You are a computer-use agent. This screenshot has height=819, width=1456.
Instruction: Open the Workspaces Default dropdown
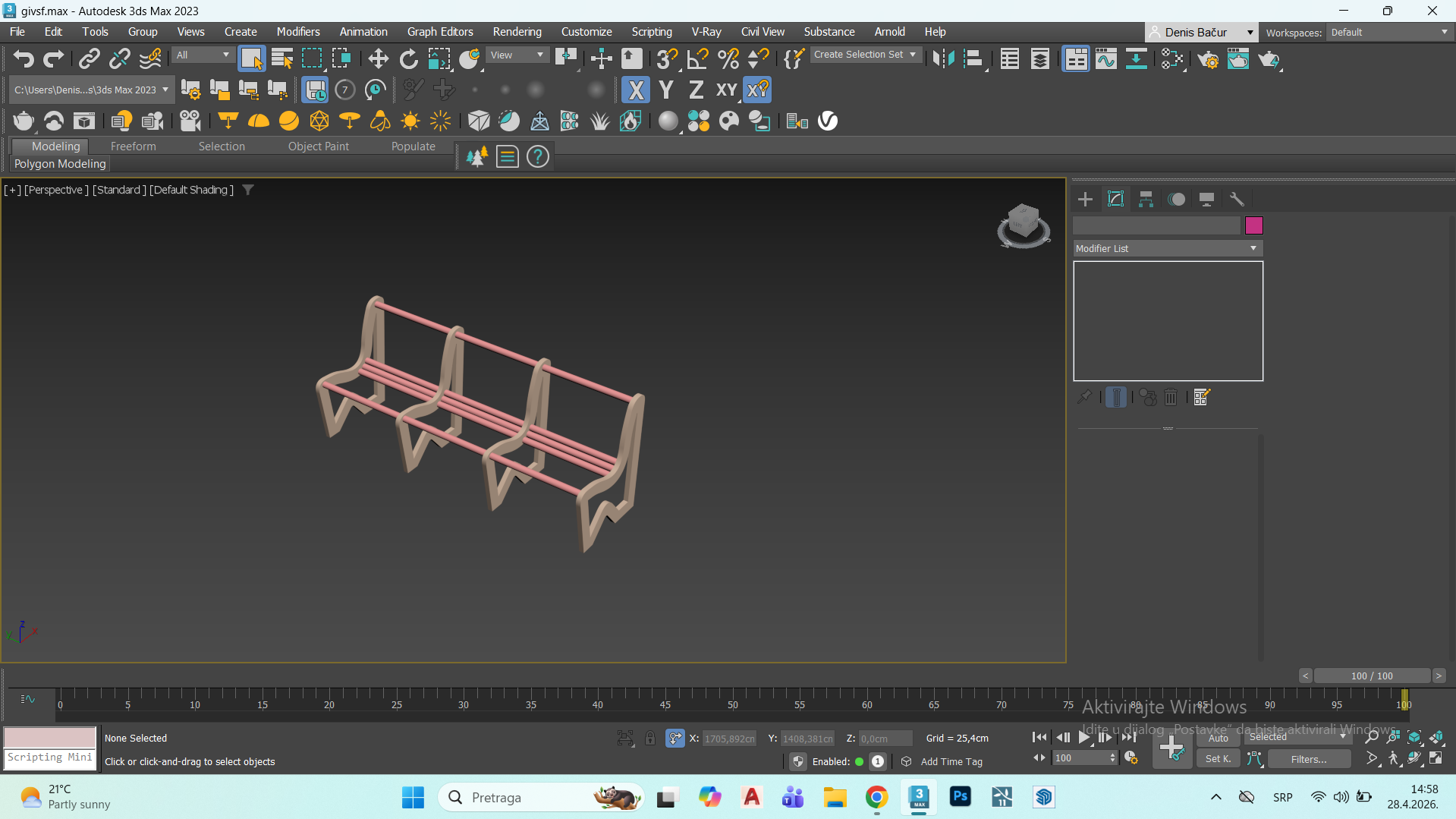click(x=1388, y=33)
